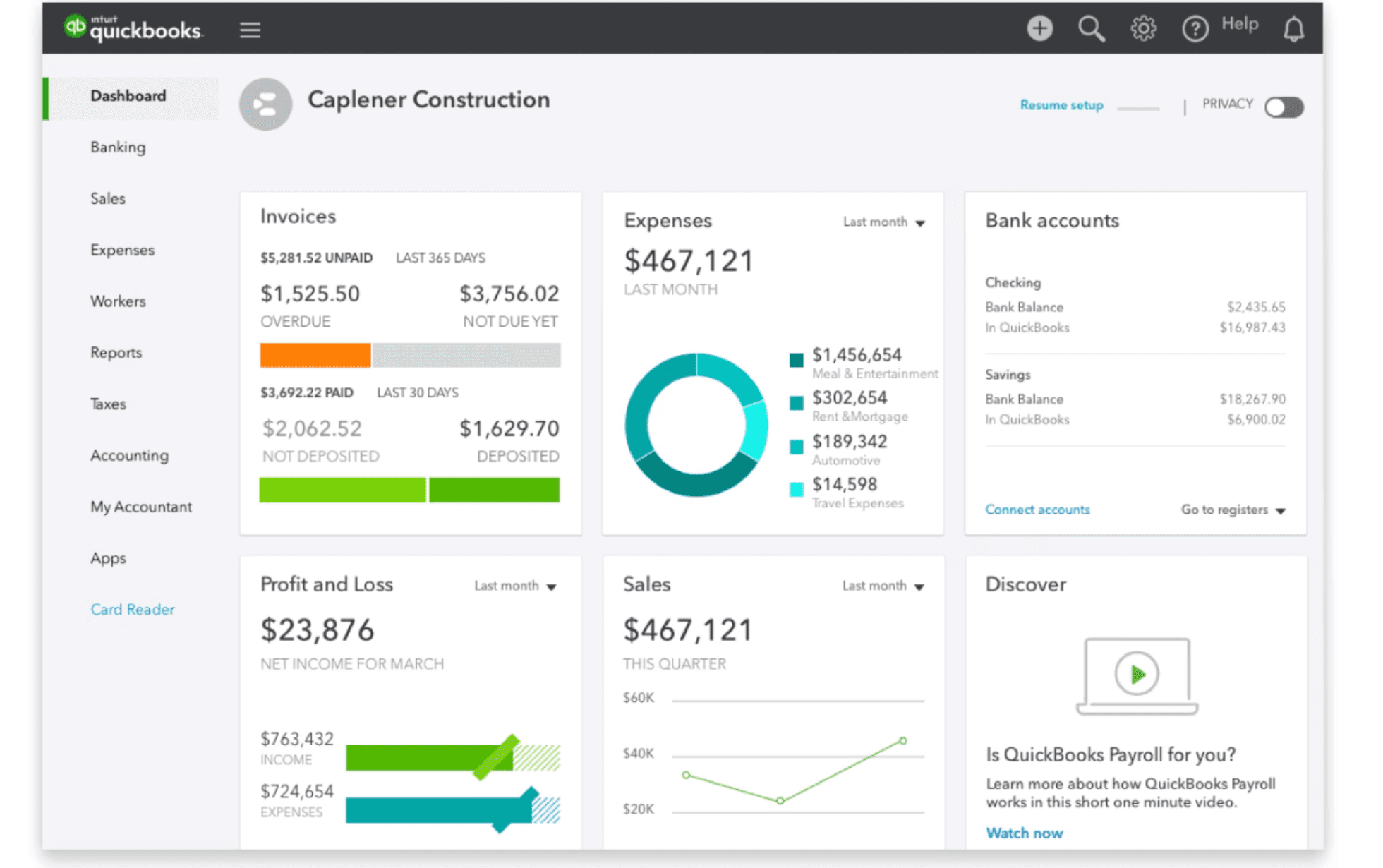Viewport: 1383px width, 868px height.
Task: Click the $763,432 income value
Action: (296, 739)
